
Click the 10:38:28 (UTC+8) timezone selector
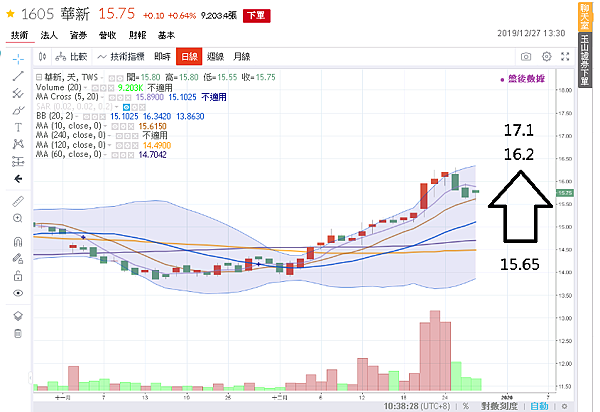pos(417,406)
